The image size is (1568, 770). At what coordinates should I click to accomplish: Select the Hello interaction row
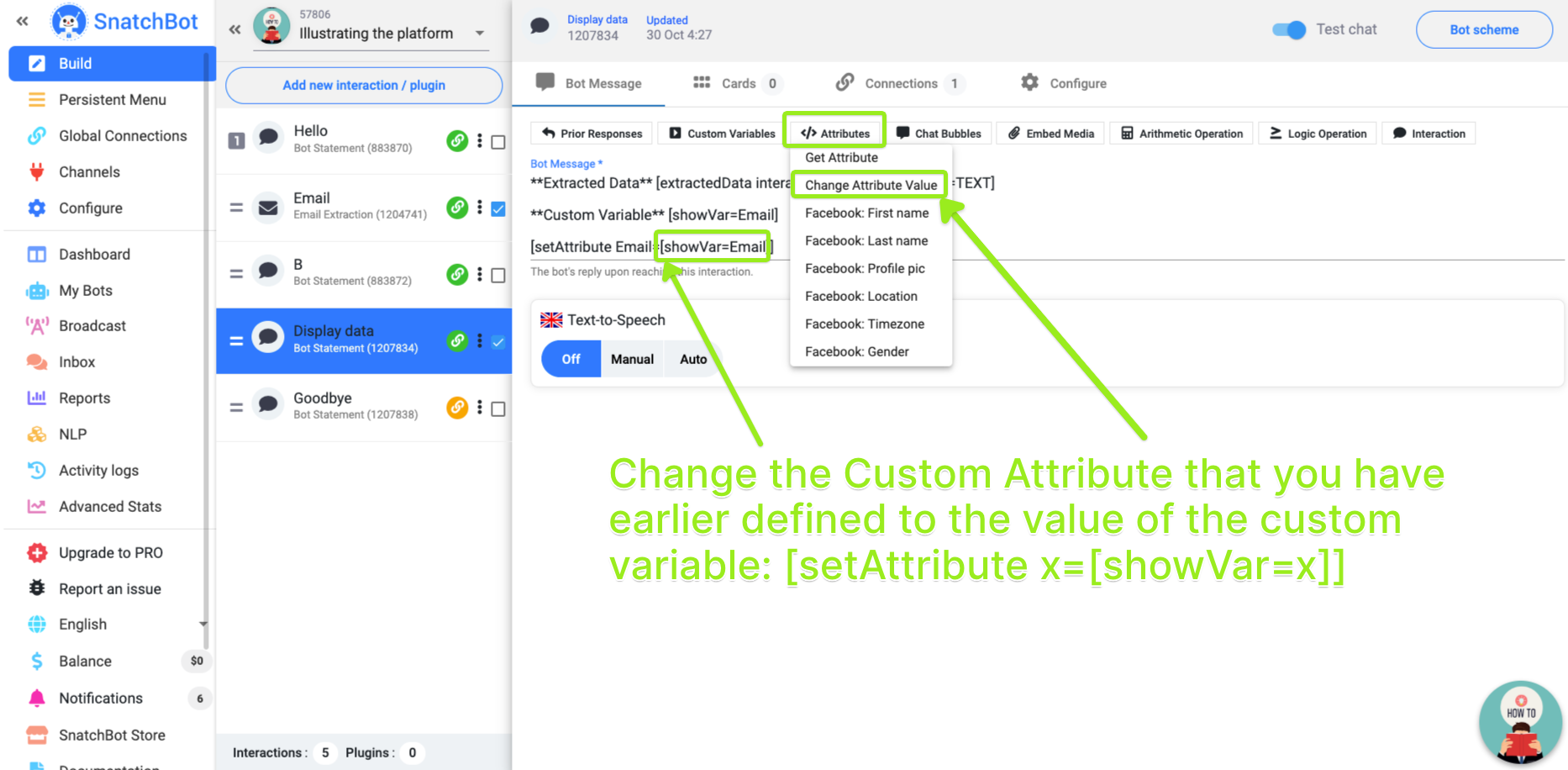364,140
